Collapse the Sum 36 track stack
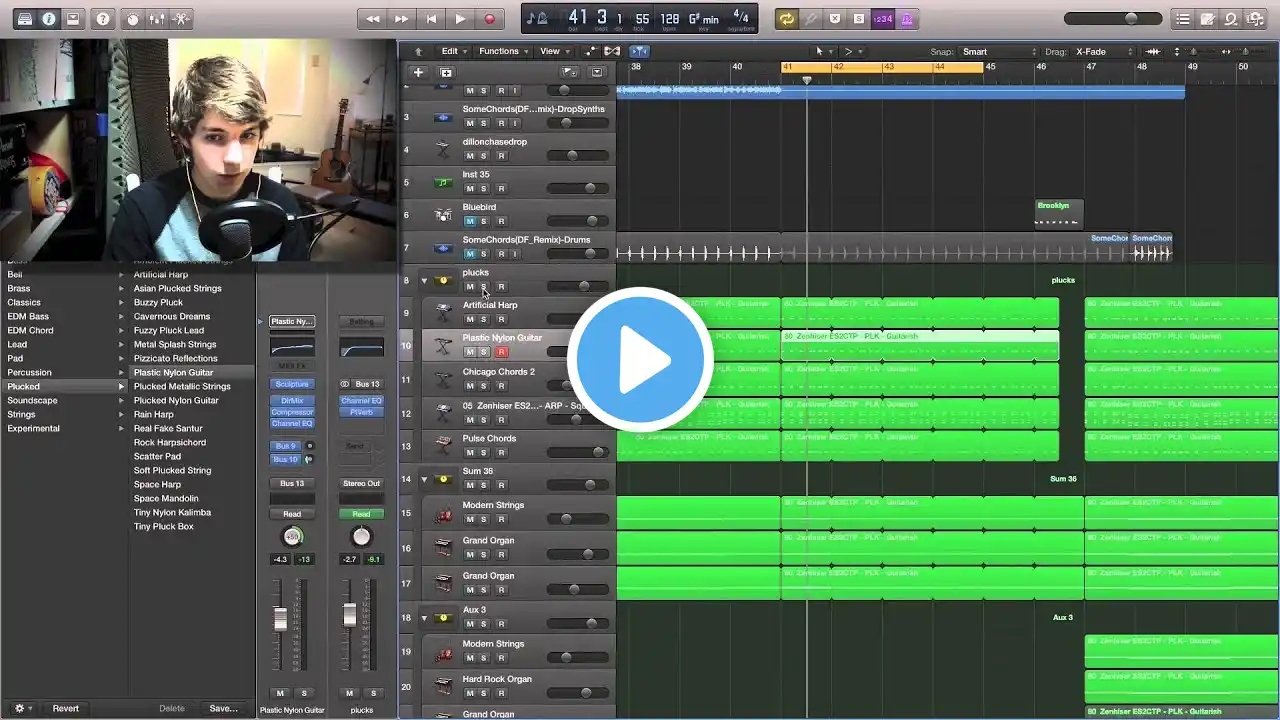Viewport: 1280px width, 720px height. point(424,480)
